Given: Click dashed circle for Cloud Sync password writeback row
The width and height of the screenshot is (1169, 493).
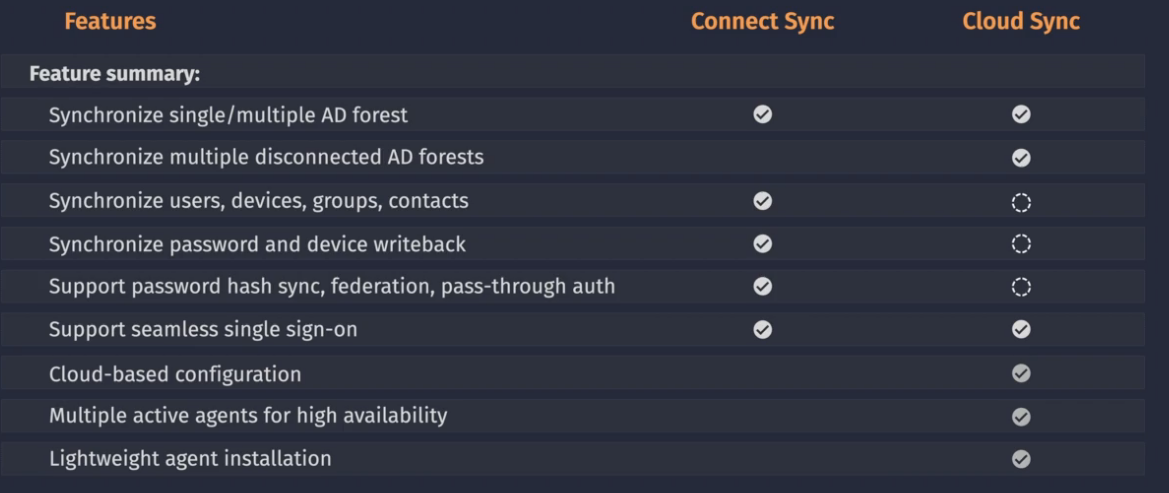Looking at the screenshot, I should (x=1021, y=244).
